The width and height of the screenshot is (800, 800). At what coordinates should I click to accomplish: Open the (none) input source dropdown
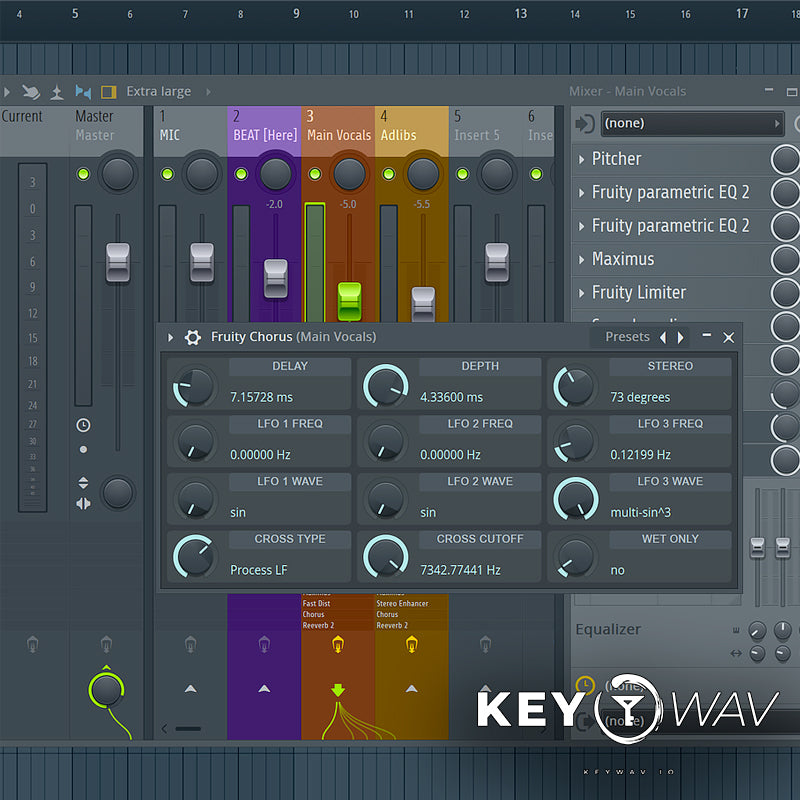pos(692,123)
